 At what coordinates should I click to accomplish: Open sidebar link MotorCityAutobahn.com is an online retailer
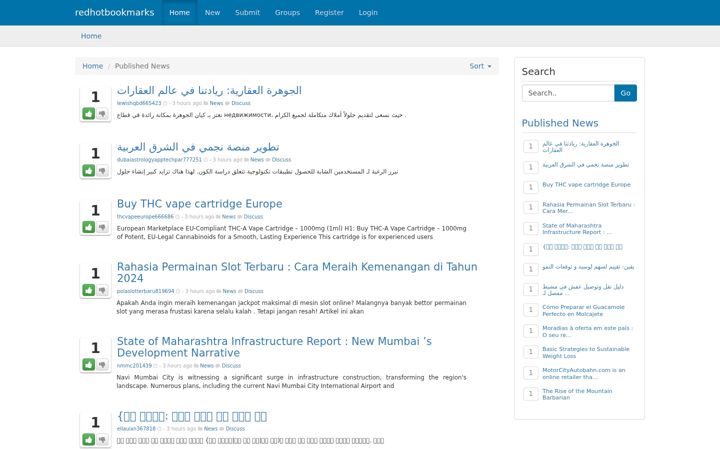pyautogui.click(x=584, y=373)
